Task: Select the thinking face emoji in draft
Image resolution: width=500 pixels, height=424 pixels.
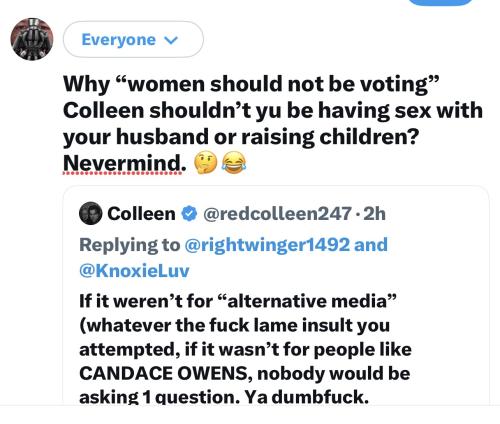Action: 206,163
